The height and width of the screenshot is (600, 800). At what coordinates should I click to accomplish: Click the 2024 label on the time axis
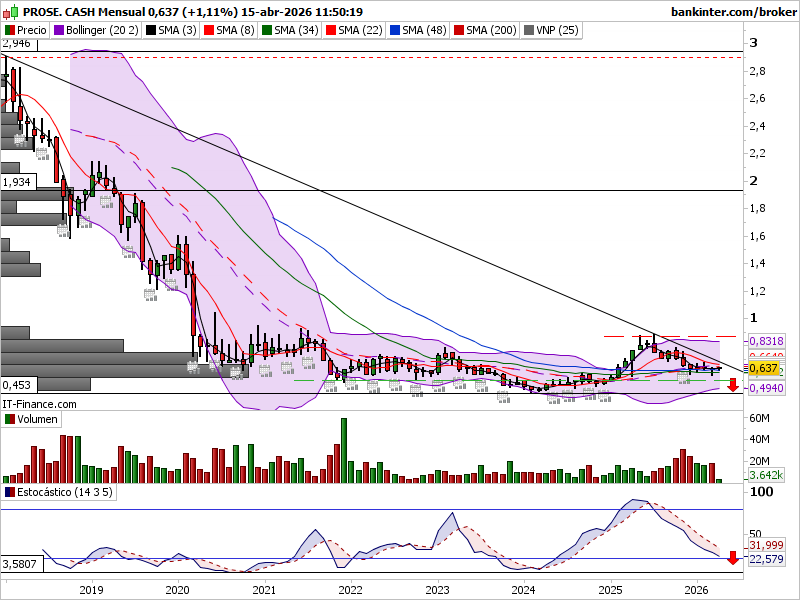(523, 590)
